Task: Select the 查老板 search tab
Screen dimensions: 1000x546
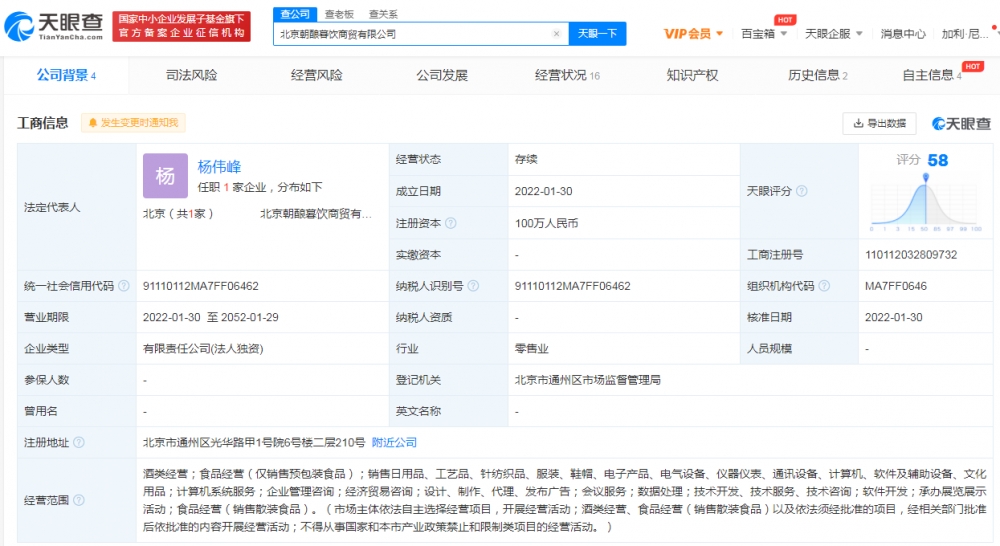Action: (339, 14)
